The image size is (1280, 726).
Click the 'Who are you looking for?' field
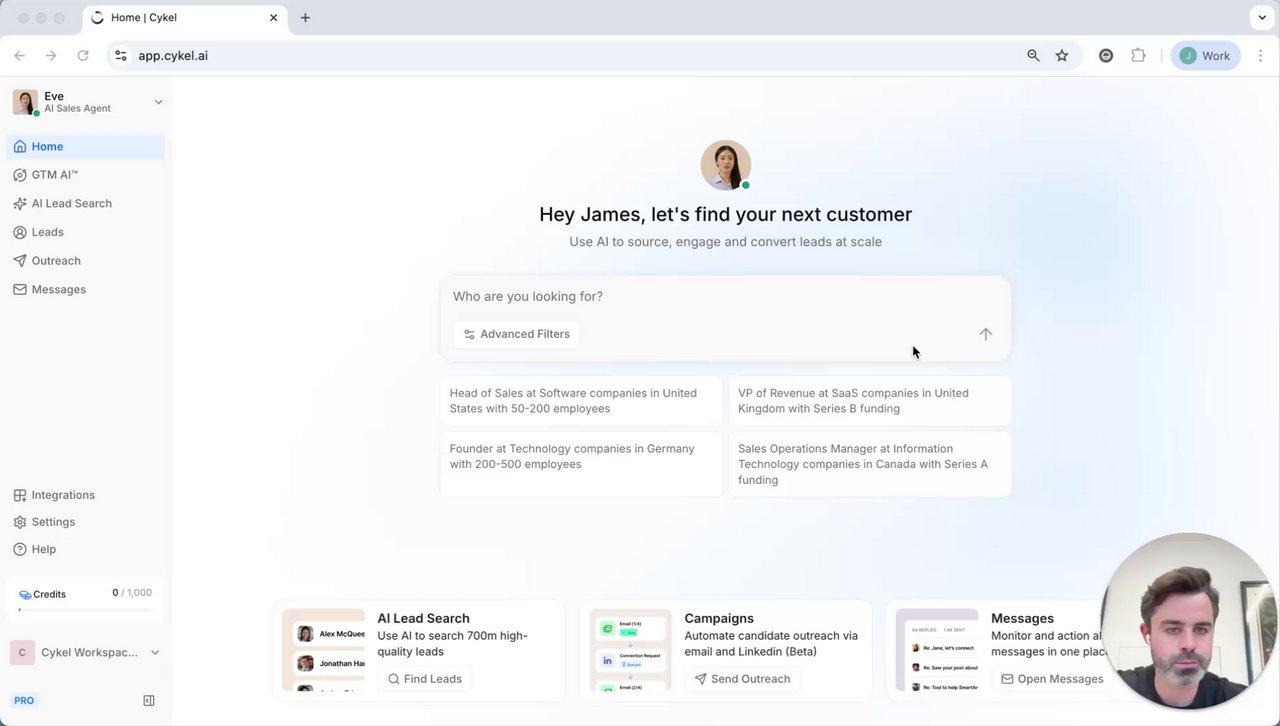[725, 296]
